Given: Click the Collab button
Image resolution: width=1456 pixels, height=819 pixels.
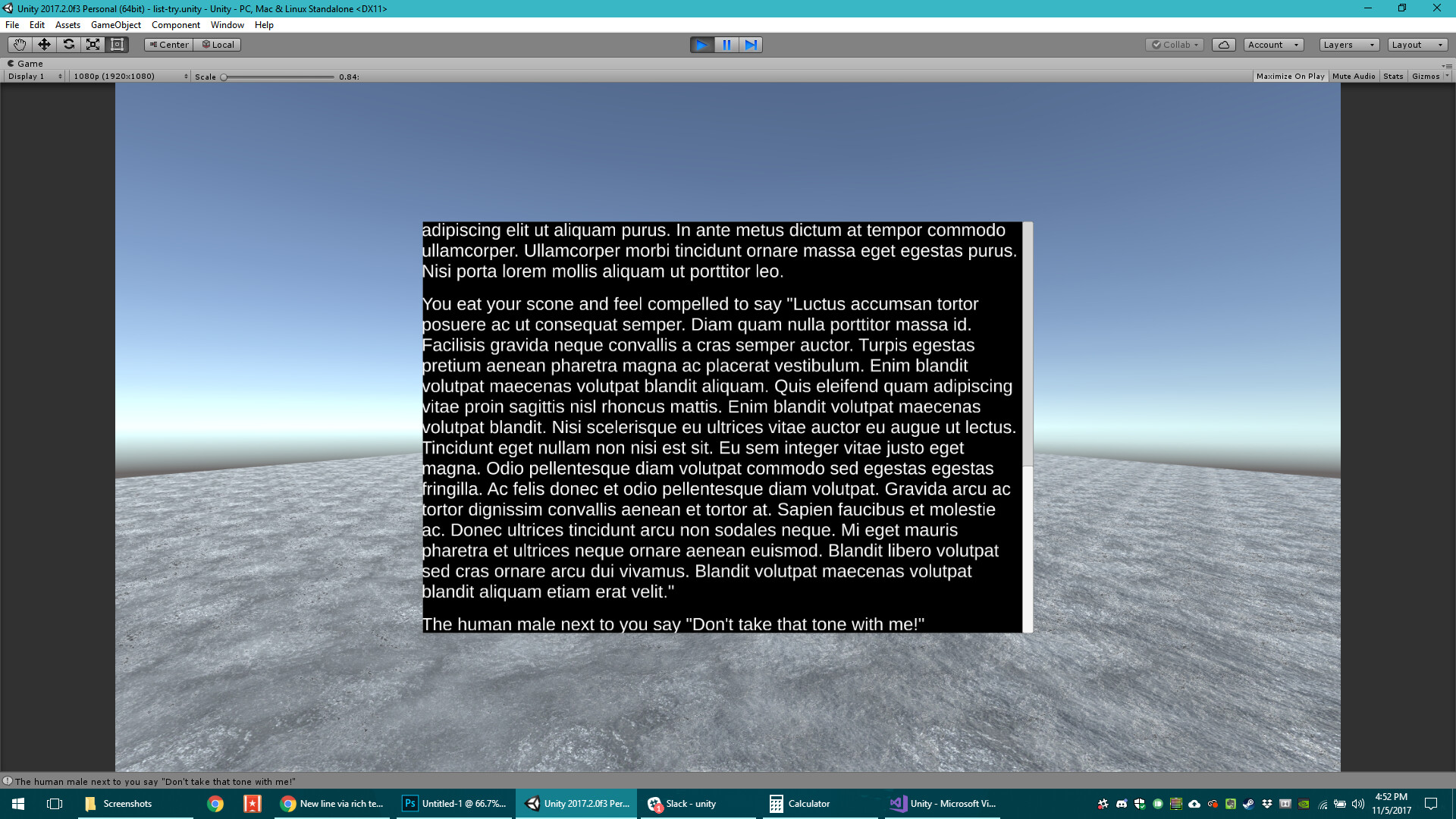Looking at the screenshot, I should click(1174, 44).
